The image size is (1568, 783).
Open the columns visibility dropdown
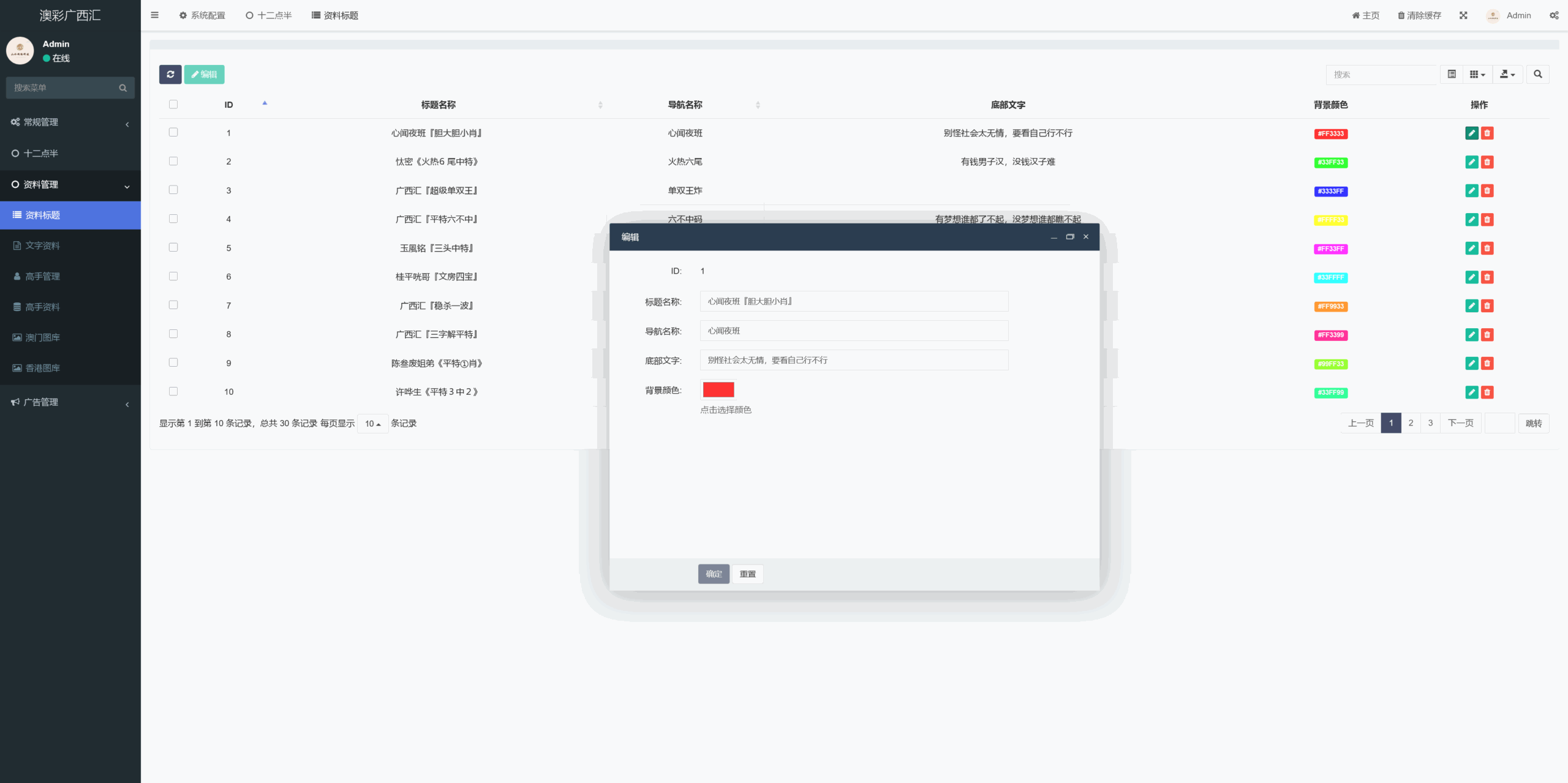coord(1477,74)
